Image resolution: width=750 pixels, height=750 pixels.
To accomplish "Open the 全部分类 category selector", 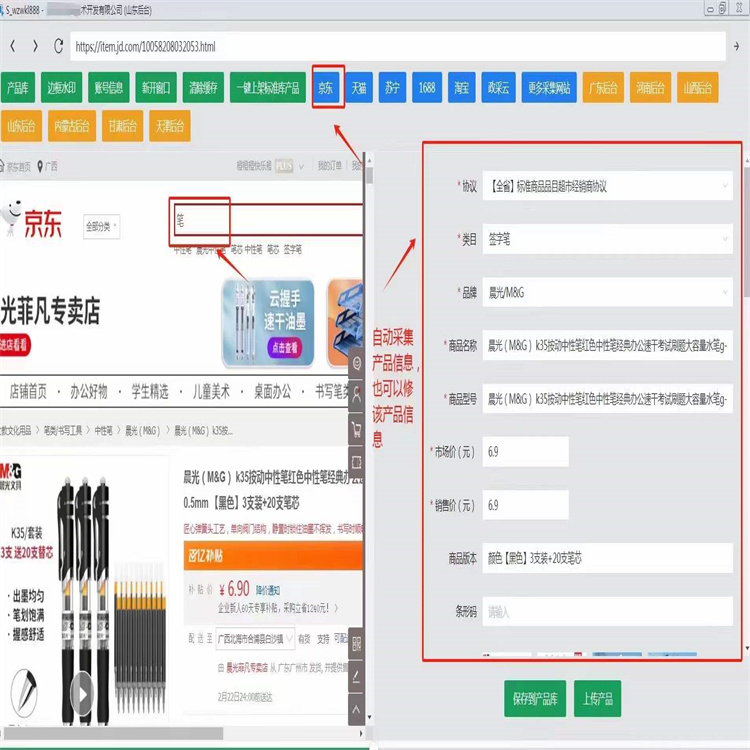I will click(102, 226).
